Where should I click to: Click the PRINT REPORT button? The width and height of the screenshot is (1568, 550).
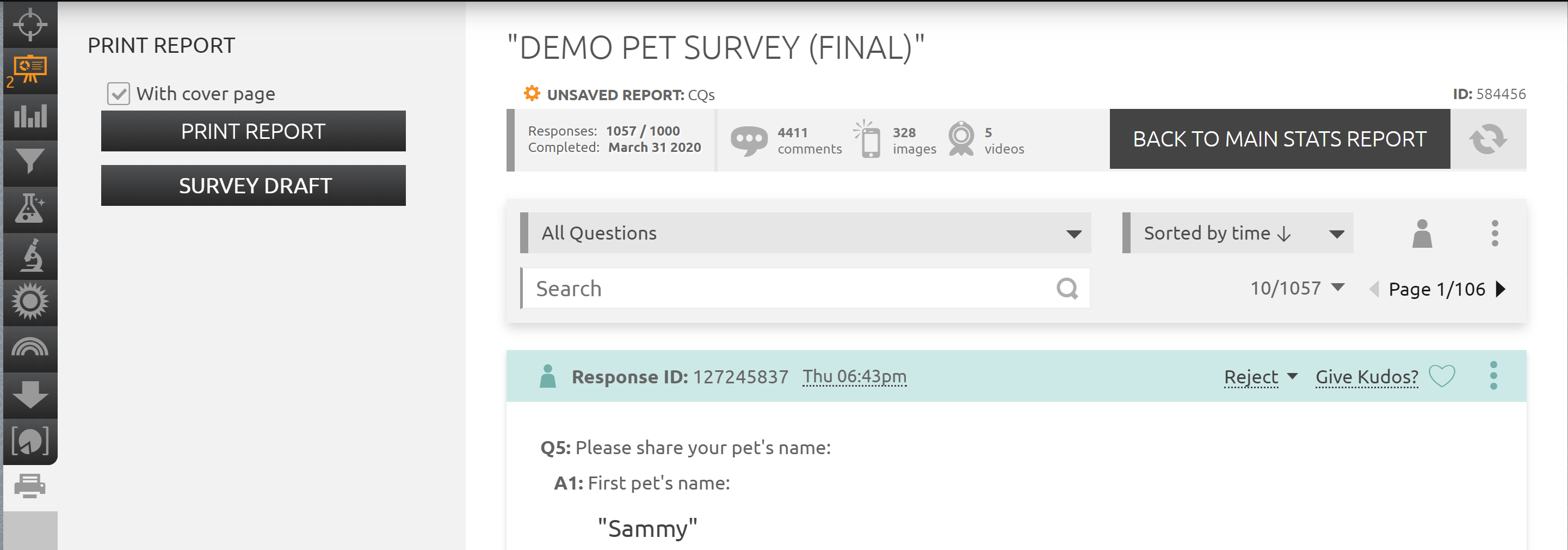coord(253,131)
